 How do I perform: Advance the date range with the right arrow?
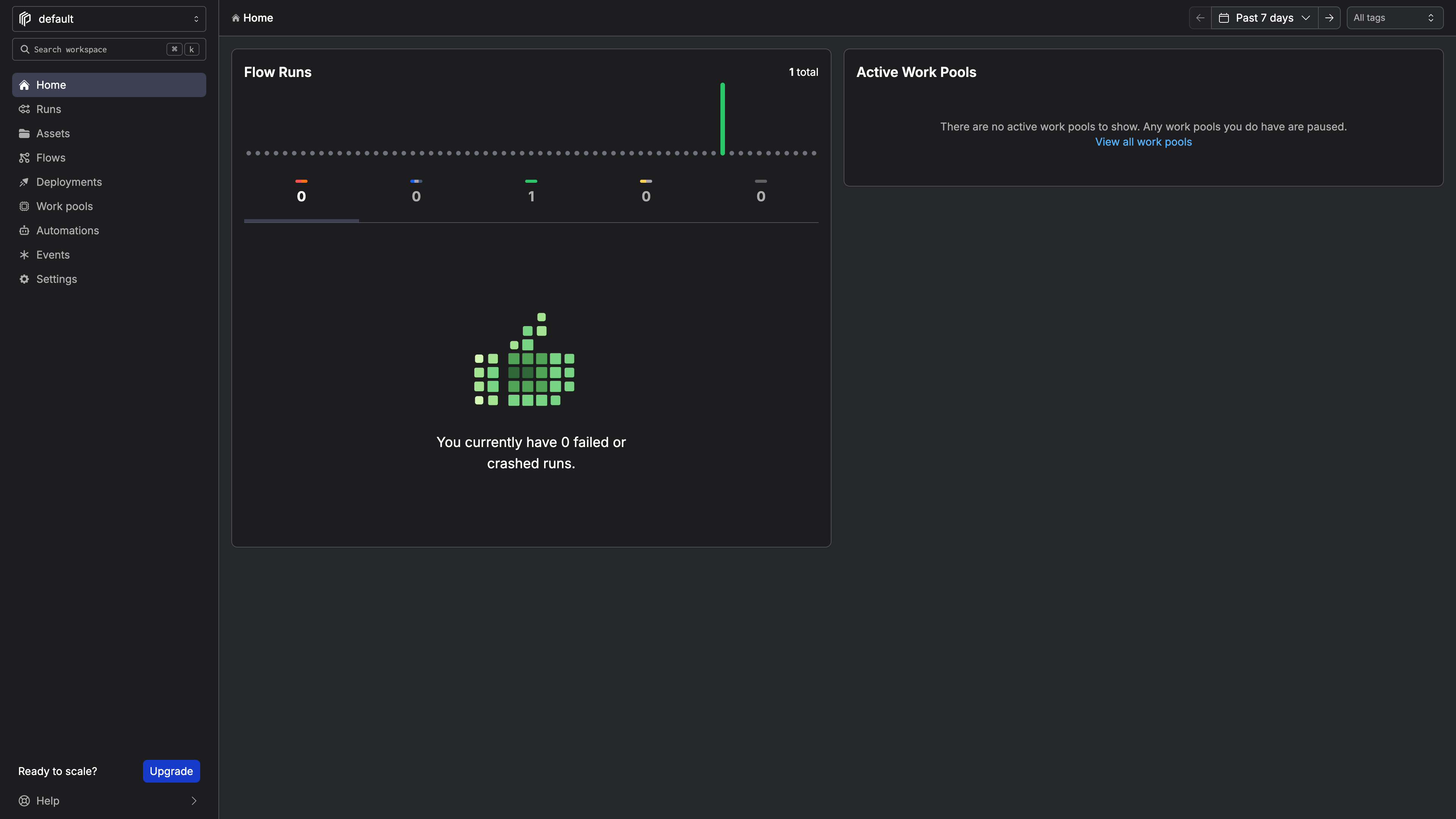(x=1329, y=17)
